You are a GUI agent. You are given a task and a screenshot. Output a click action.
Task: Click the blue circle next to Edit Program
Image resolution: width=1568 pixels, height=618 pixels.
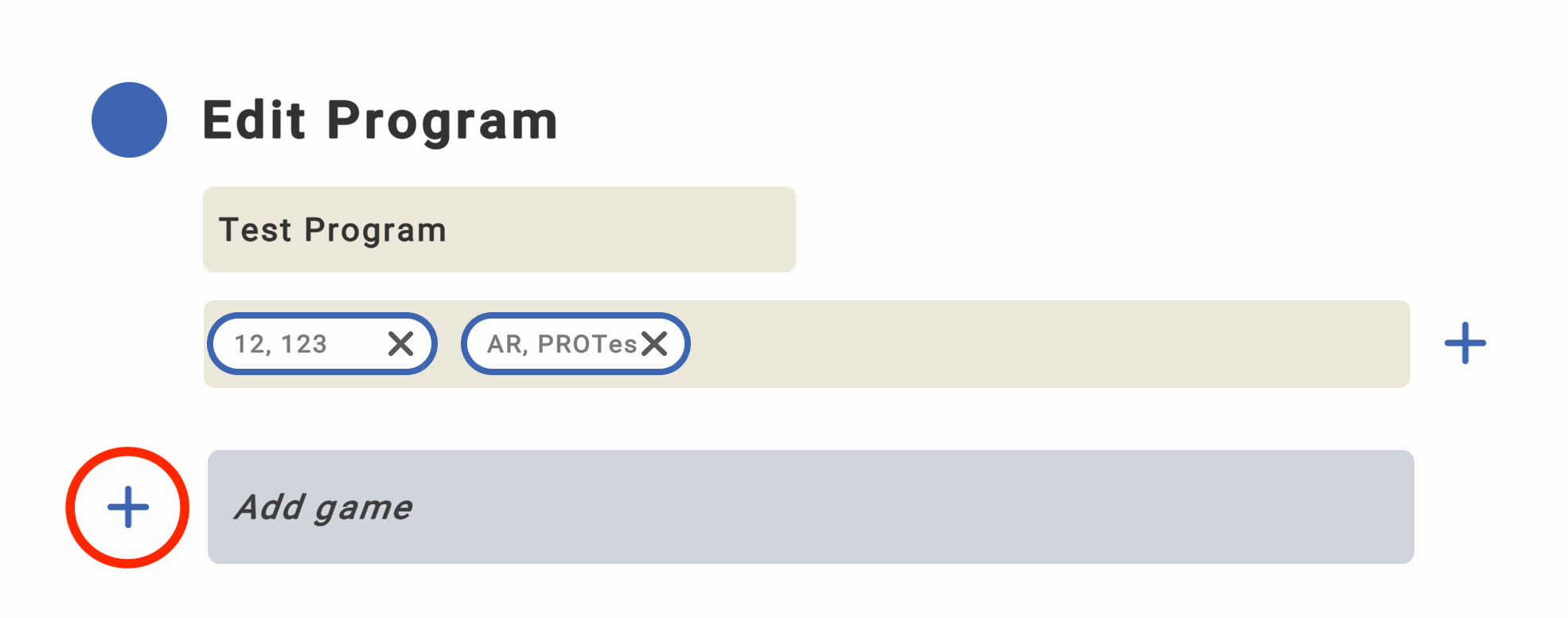[x=129, y=119]
